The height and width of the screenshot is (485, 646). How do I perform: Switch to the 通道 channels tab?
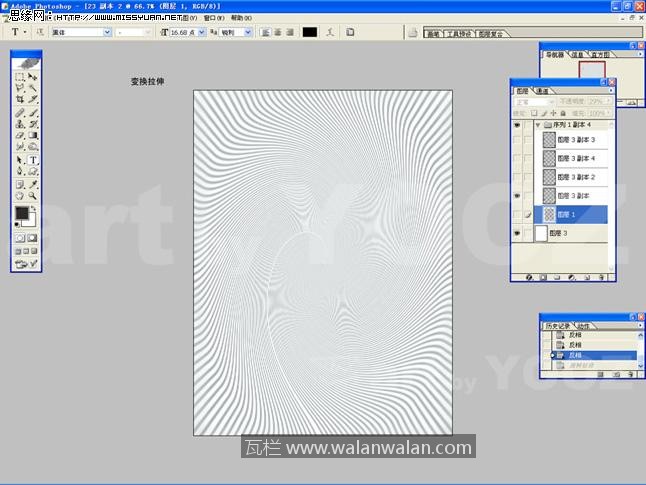click(541, 91)
